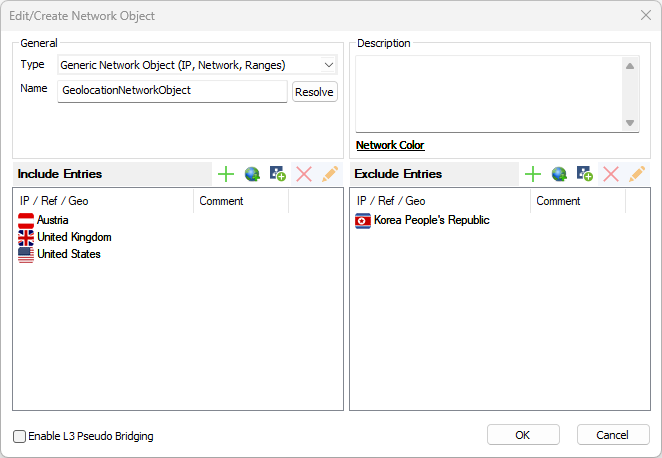The height and width of the screenshot is (458, 662).
Task: Confirm with the OK button
Action: point(523,435)
